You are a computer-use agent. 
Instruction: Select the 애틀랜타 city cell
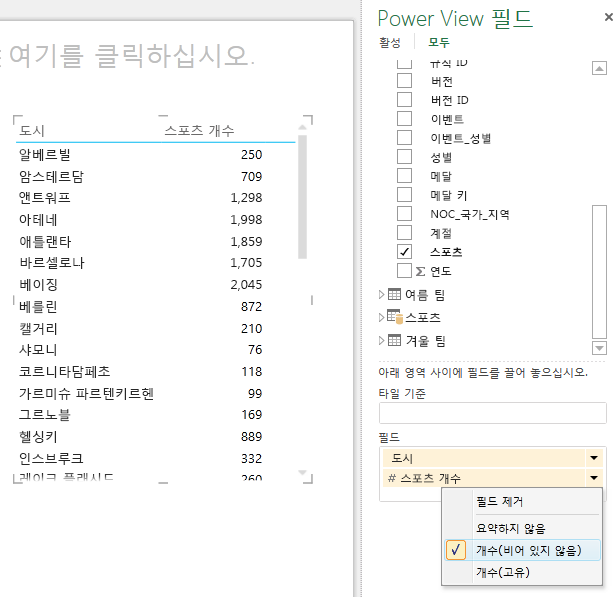[45, 242]
